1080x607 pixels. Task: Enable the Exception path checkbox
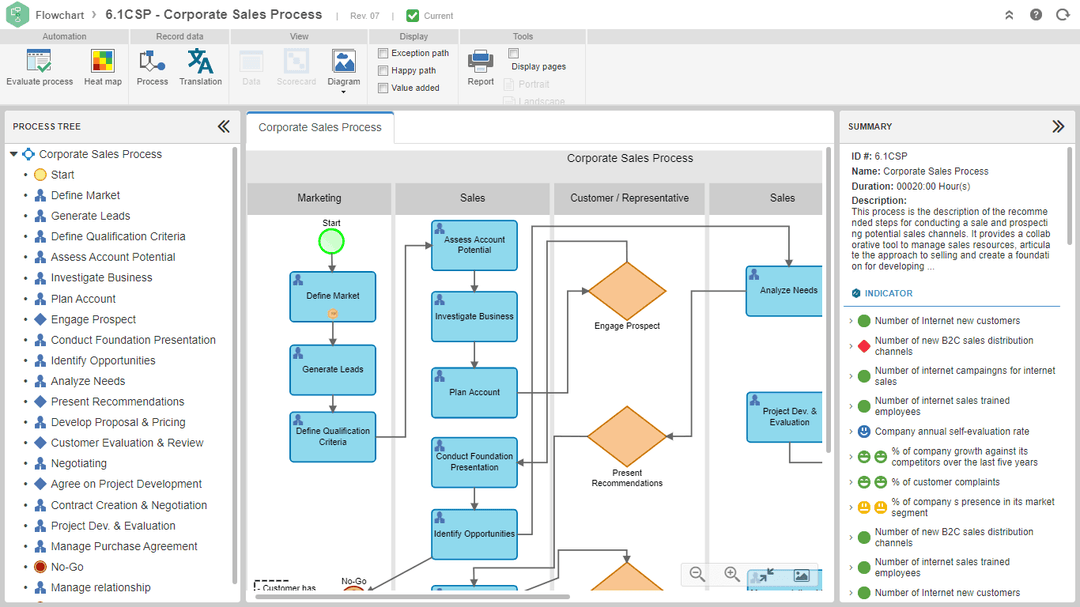[383, 54]
